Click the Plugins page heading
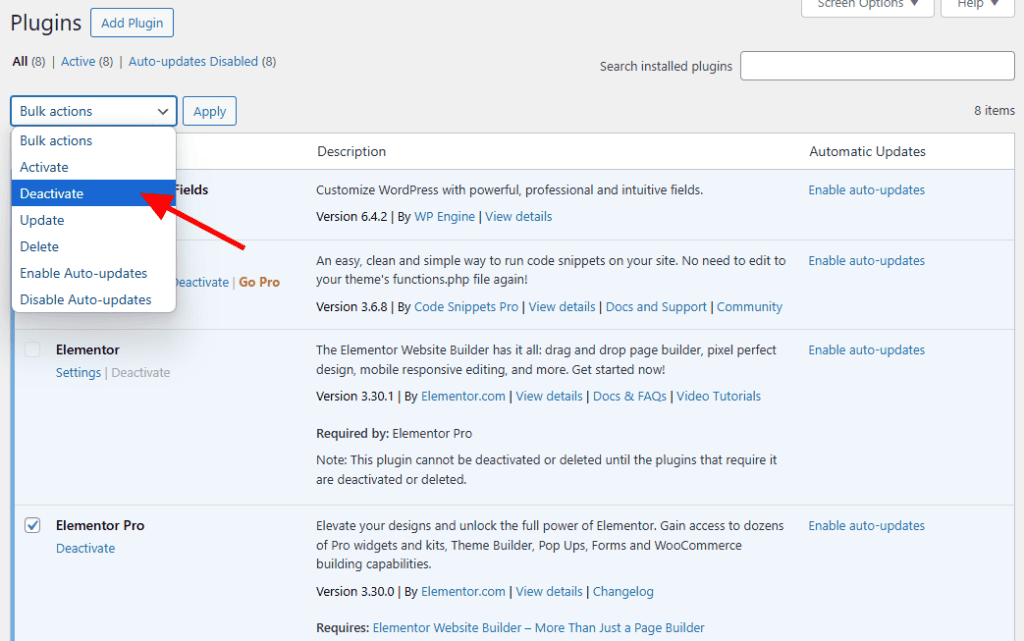Viewport: 1024px width, 641px height. coord(46,23)
